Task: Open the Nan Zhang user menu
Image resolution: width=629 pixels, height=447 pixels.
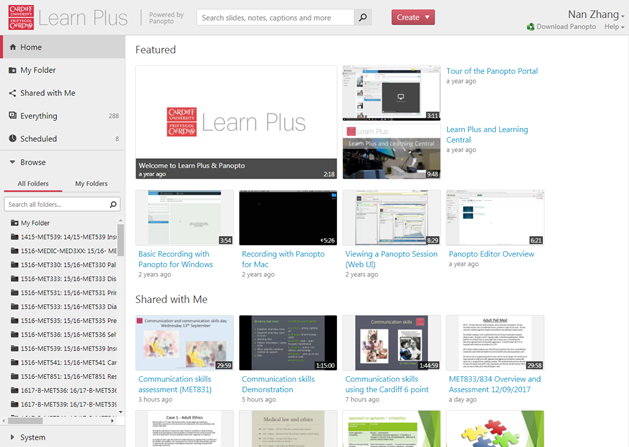Action: click(596, 14)
